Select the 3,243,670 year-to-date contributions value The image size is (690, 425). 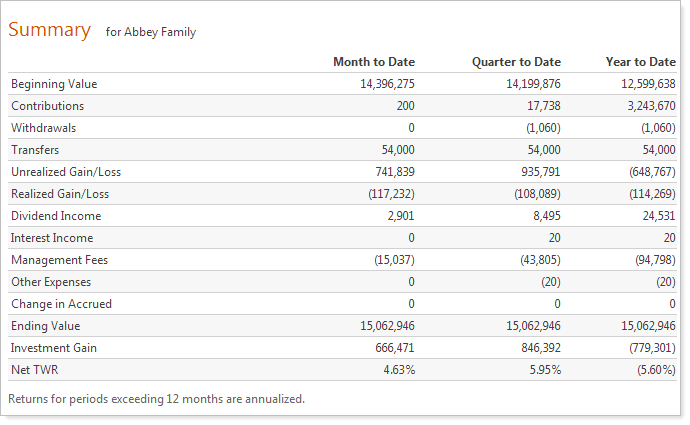[x=648, y=106]
